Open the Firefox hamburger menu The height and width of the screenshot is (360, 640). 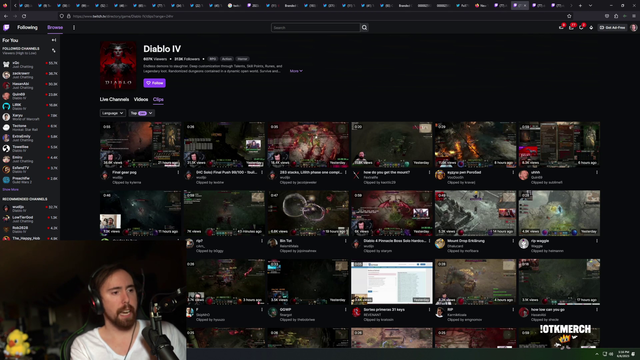(634, 16)
